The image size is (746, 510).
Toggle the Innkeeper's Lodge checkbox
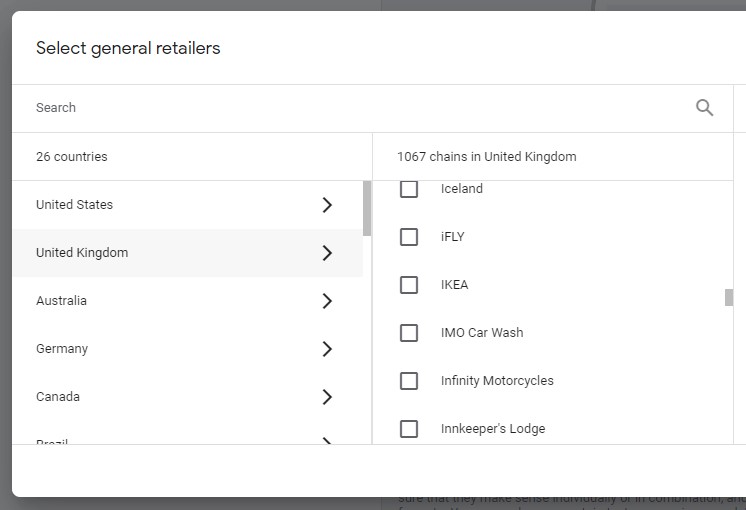(409, 429)
